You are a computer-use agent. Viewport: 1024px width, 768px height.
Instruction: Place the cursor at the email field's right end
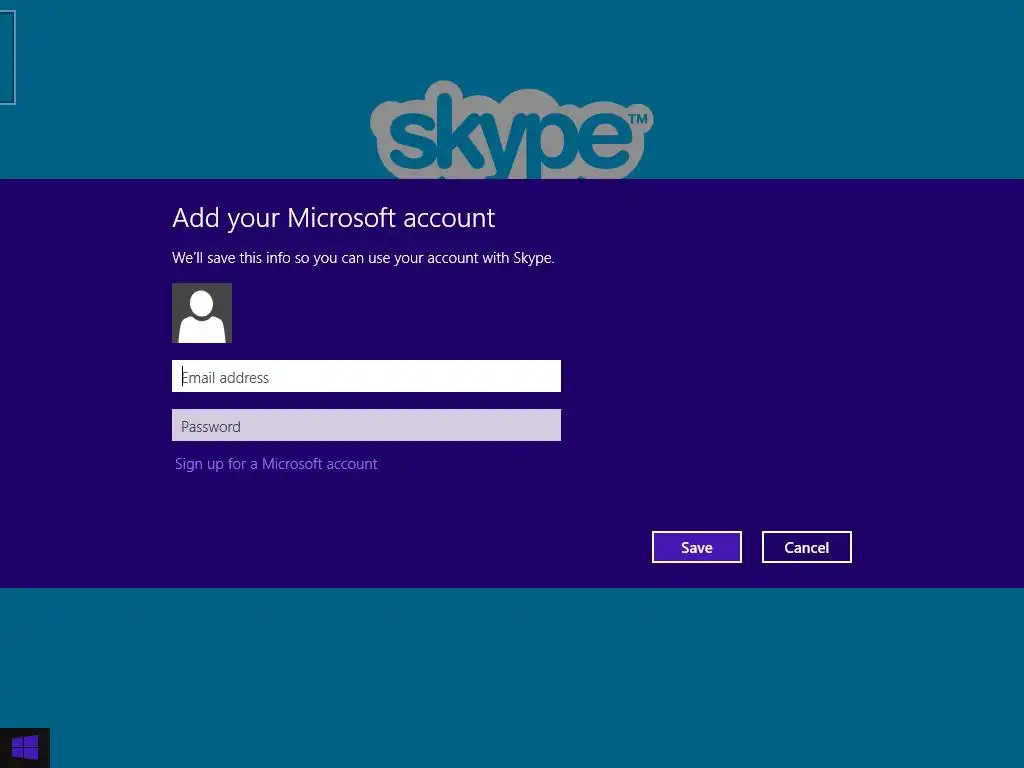pos(554,376)
